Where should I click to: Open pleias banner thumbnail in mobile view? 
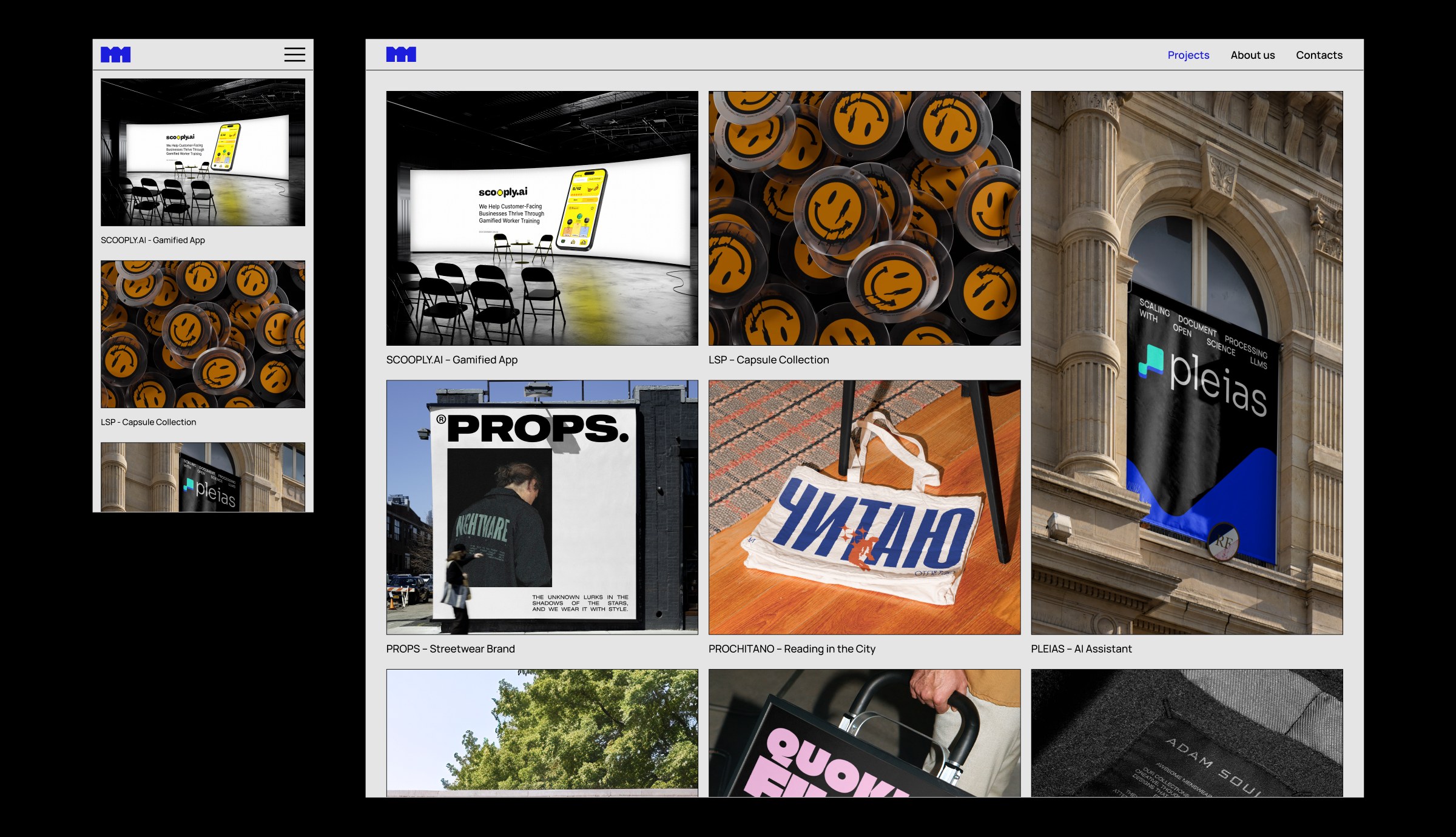(203, 477)
